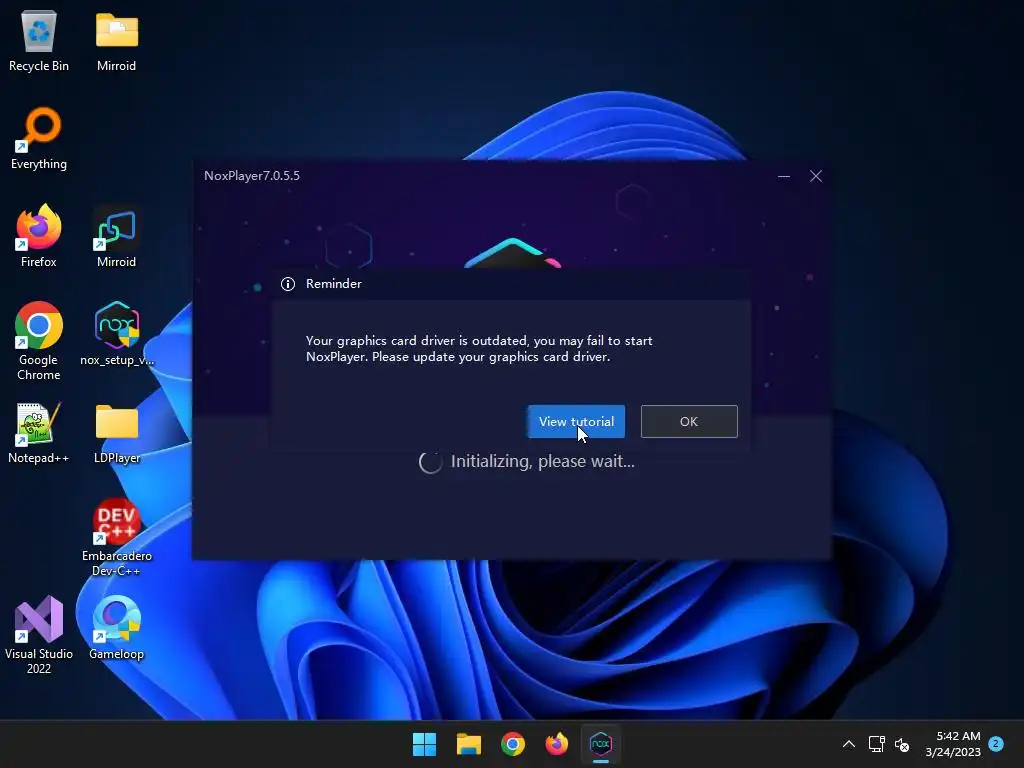Viewport: 1024px width, 768px height.
Task: Open File Explorer from the taskbar
Action: (468, 744)
